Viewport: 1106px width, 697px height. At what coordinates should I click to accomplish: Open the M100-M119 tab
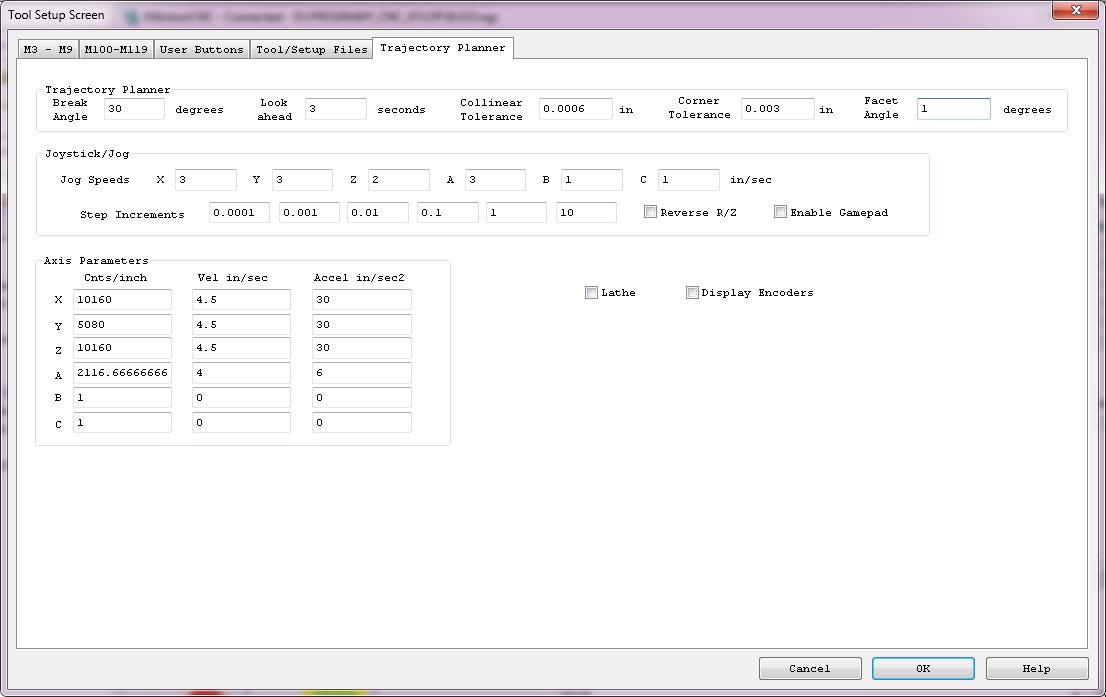tap(115, 49)
